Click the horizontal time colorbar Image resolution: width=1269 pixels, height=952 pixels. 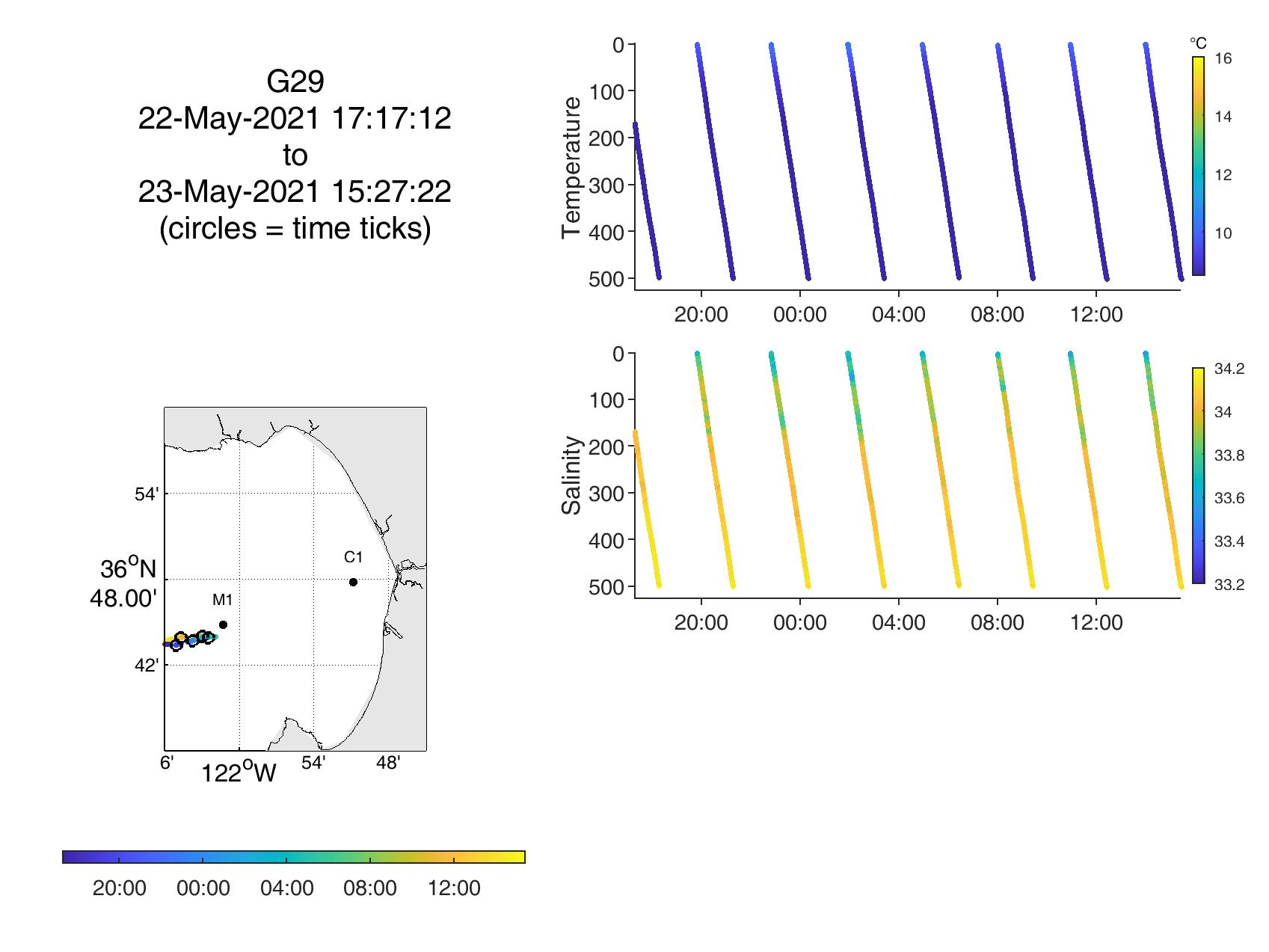294,857
